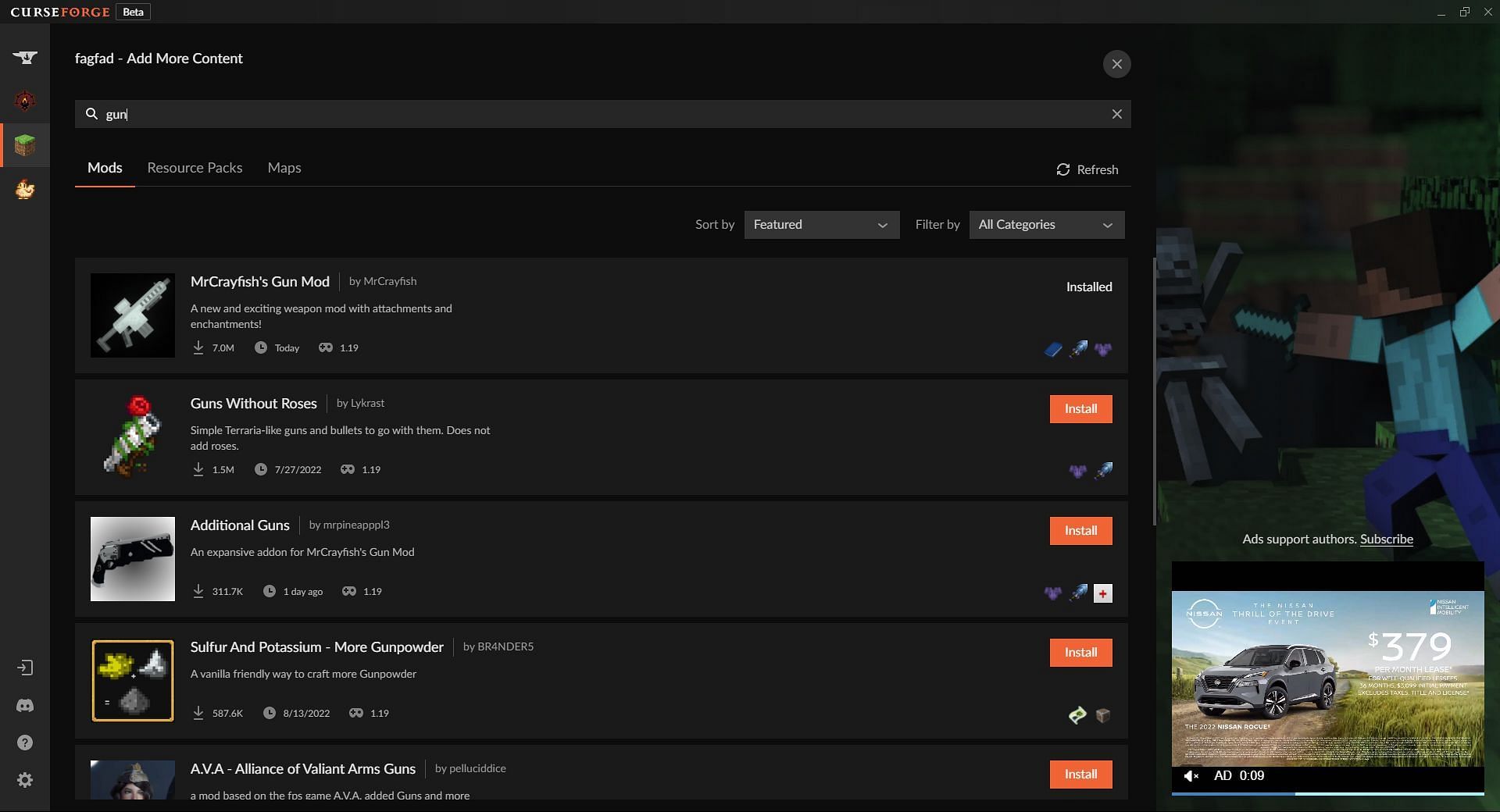The height and width of the screenshot is (812, 1500).
Task: Click sword category icon on Additional Guns
Action: [1078, 593]
